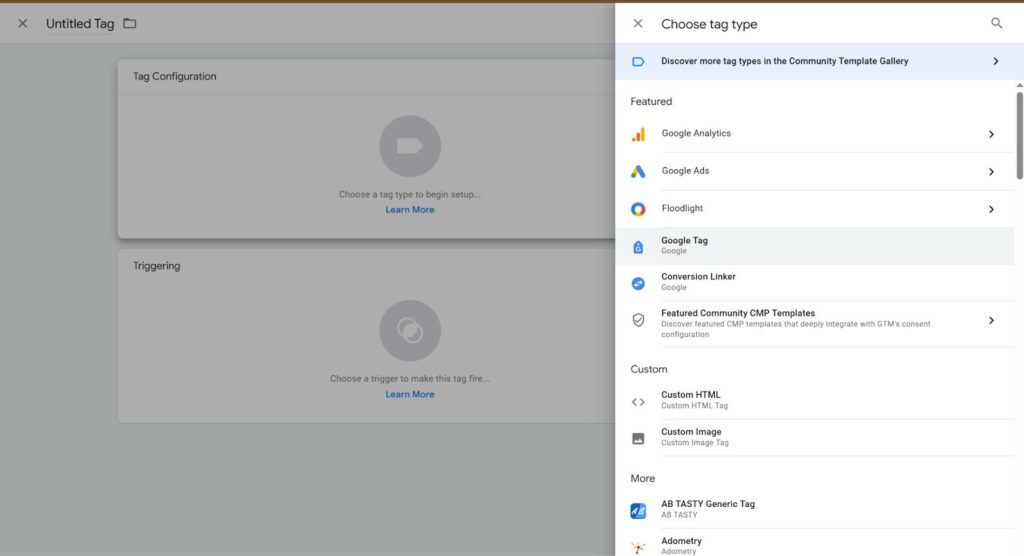Click the Adometry logo icon

638,547
